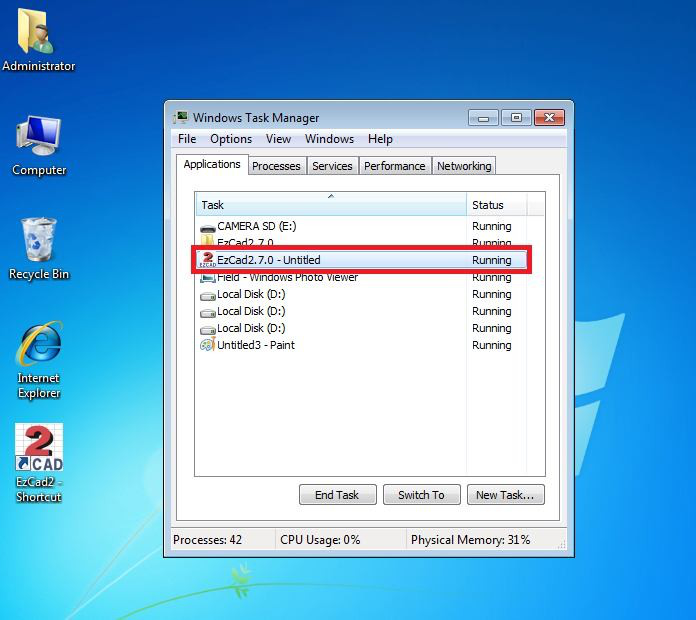The image size is (696, 620).
Task: Switch to the Processes tab
Action: pyautogui.click(x=276, y=166)
